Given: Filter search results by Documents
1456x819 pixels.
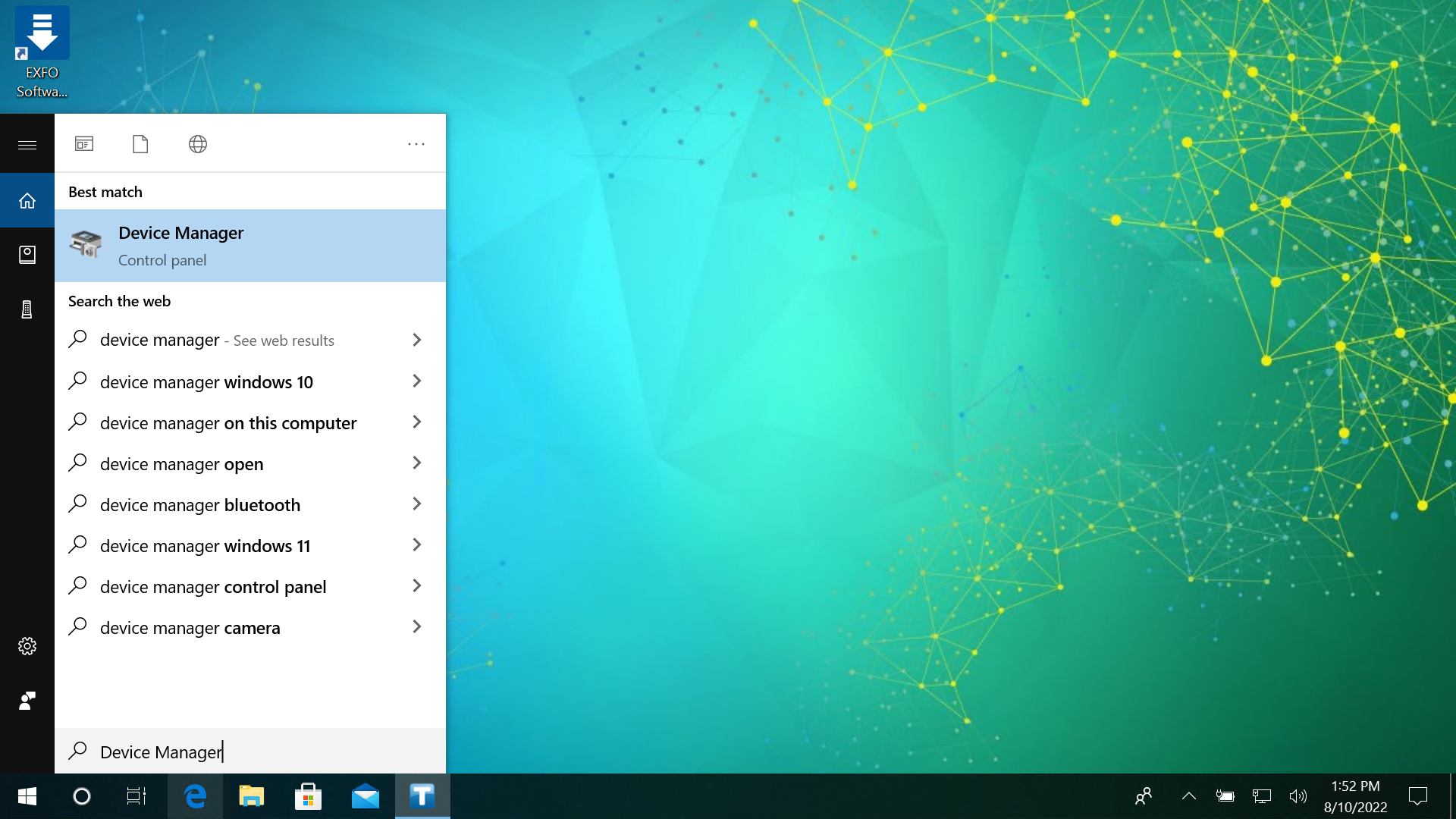Looking at the screenshot, I should (140, 144).
